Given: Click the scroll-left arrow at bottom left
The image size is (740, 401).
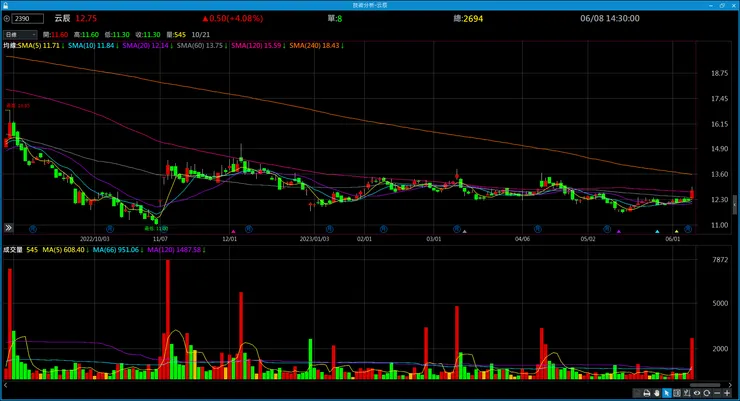Looking at the screenshot, I should tap(6, 385).
